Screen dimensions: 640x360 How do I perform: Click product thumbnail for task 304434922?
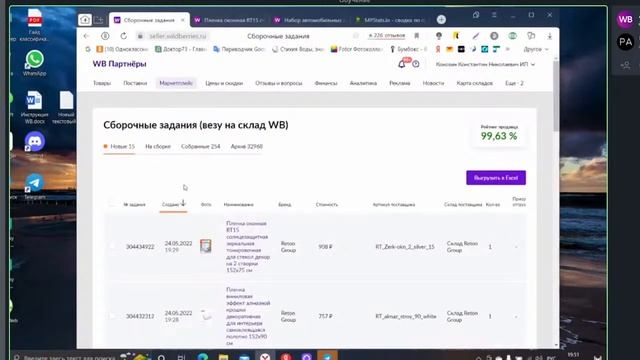point(206,246)
